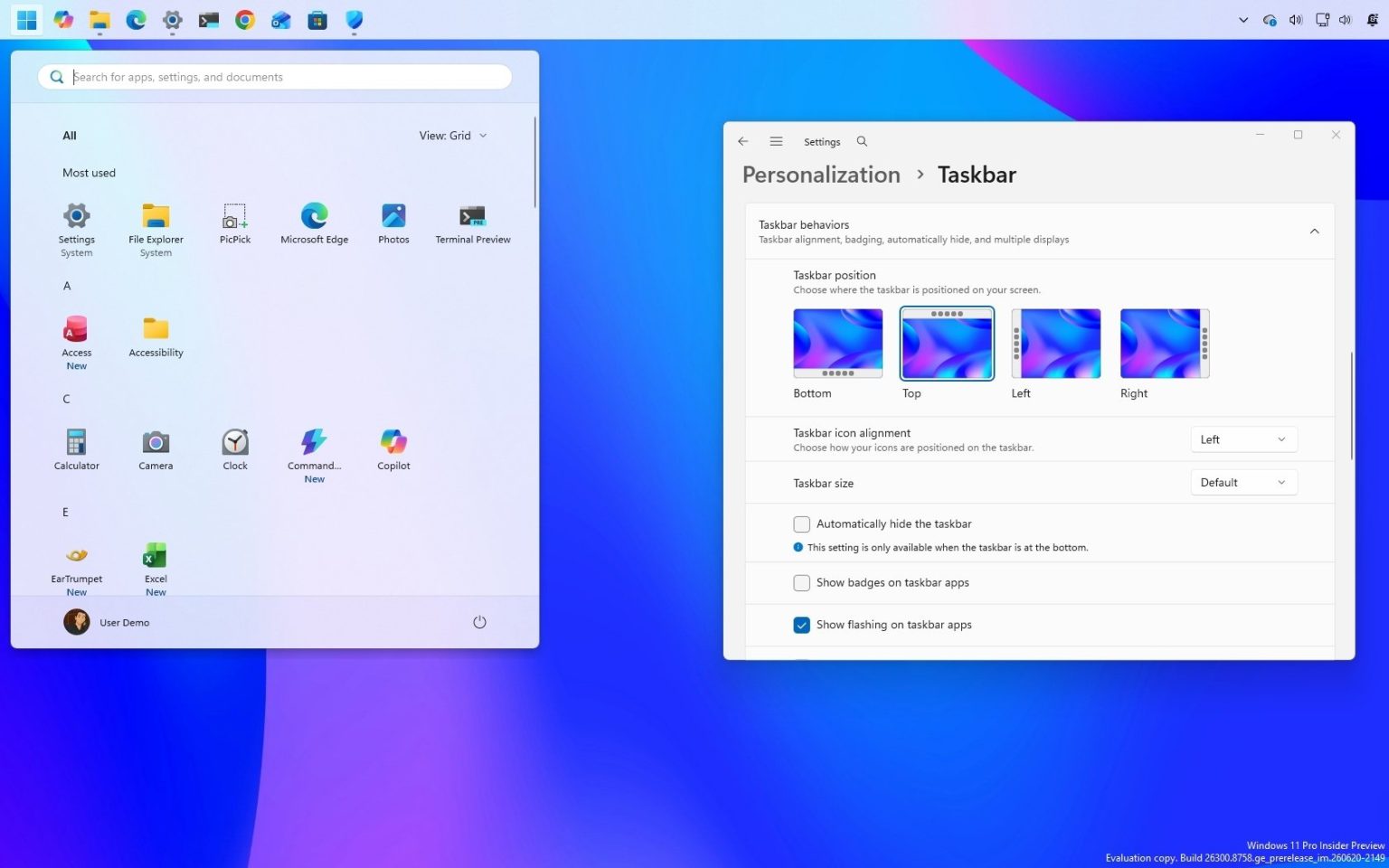Launch Calculator from the Start menu
Screen dimensions: 1389x868
[77, 449]
